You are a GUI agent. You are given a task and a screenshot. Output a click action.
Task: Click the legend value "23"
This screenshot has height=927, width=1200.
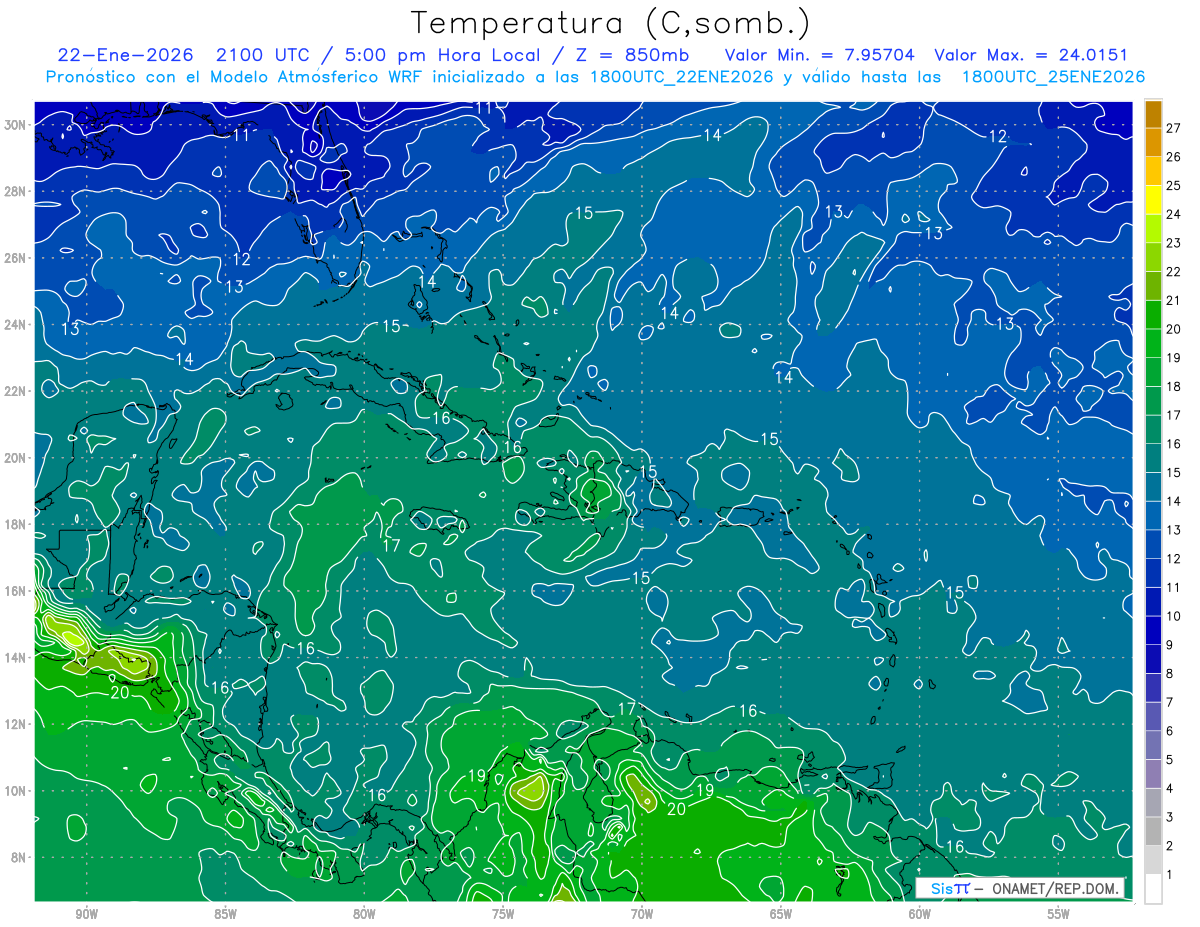(1174, 242)
